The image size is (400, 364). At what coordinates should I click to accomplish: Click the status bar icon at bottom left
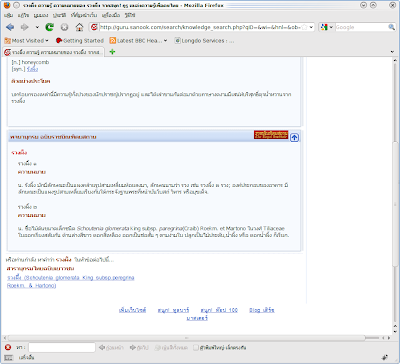click(9, 358)
